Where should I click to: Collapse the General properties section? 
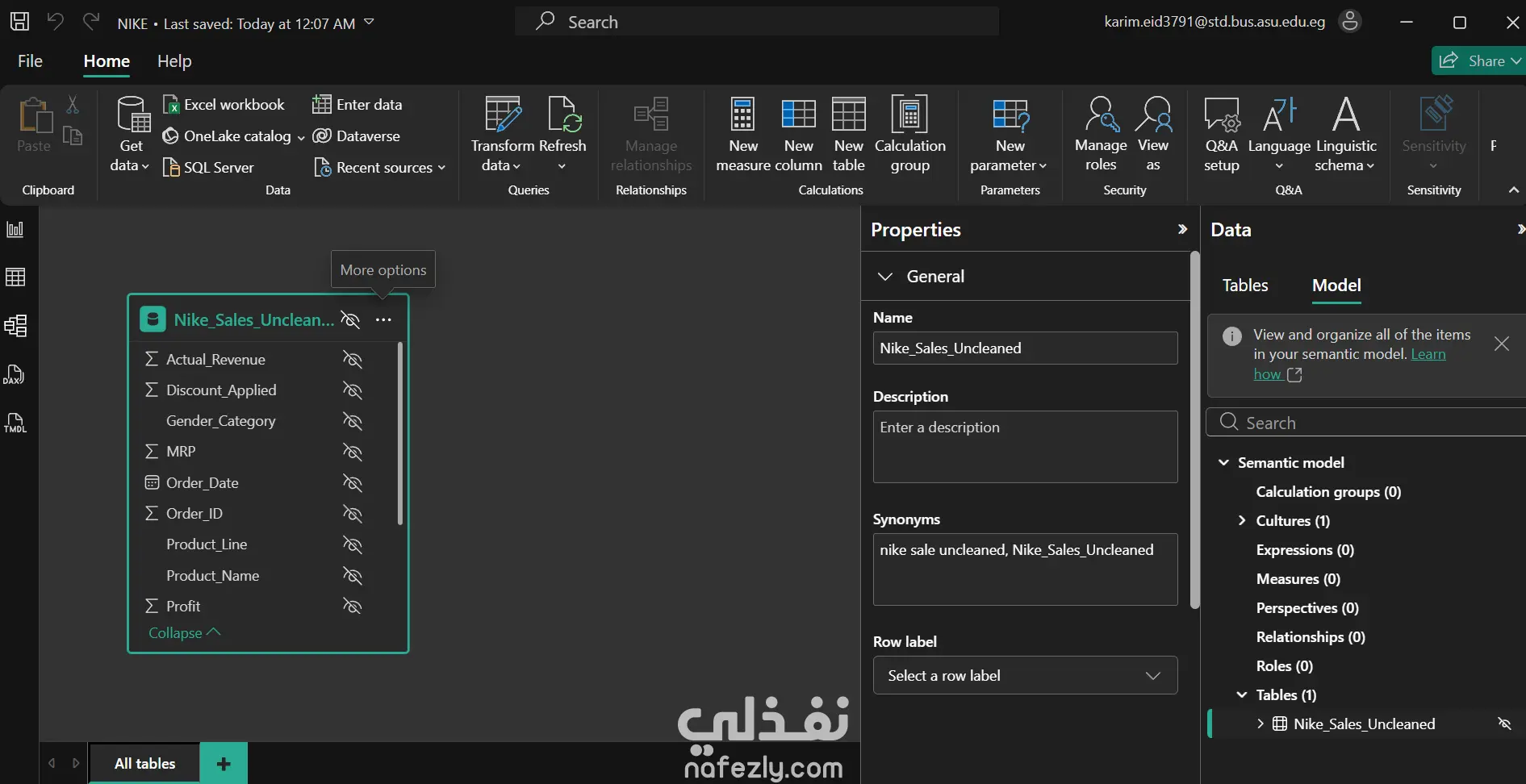pos(885,277)
